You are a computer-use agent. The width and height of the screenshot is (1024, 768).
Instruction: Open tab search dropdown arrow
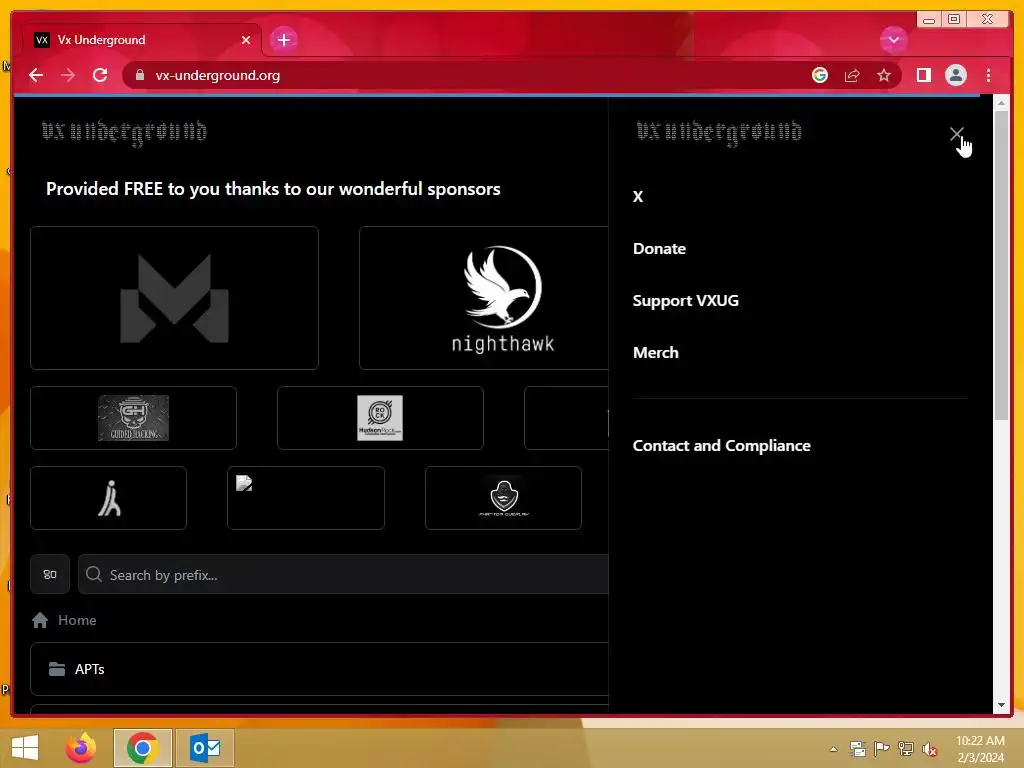click(x=893, y=40)
